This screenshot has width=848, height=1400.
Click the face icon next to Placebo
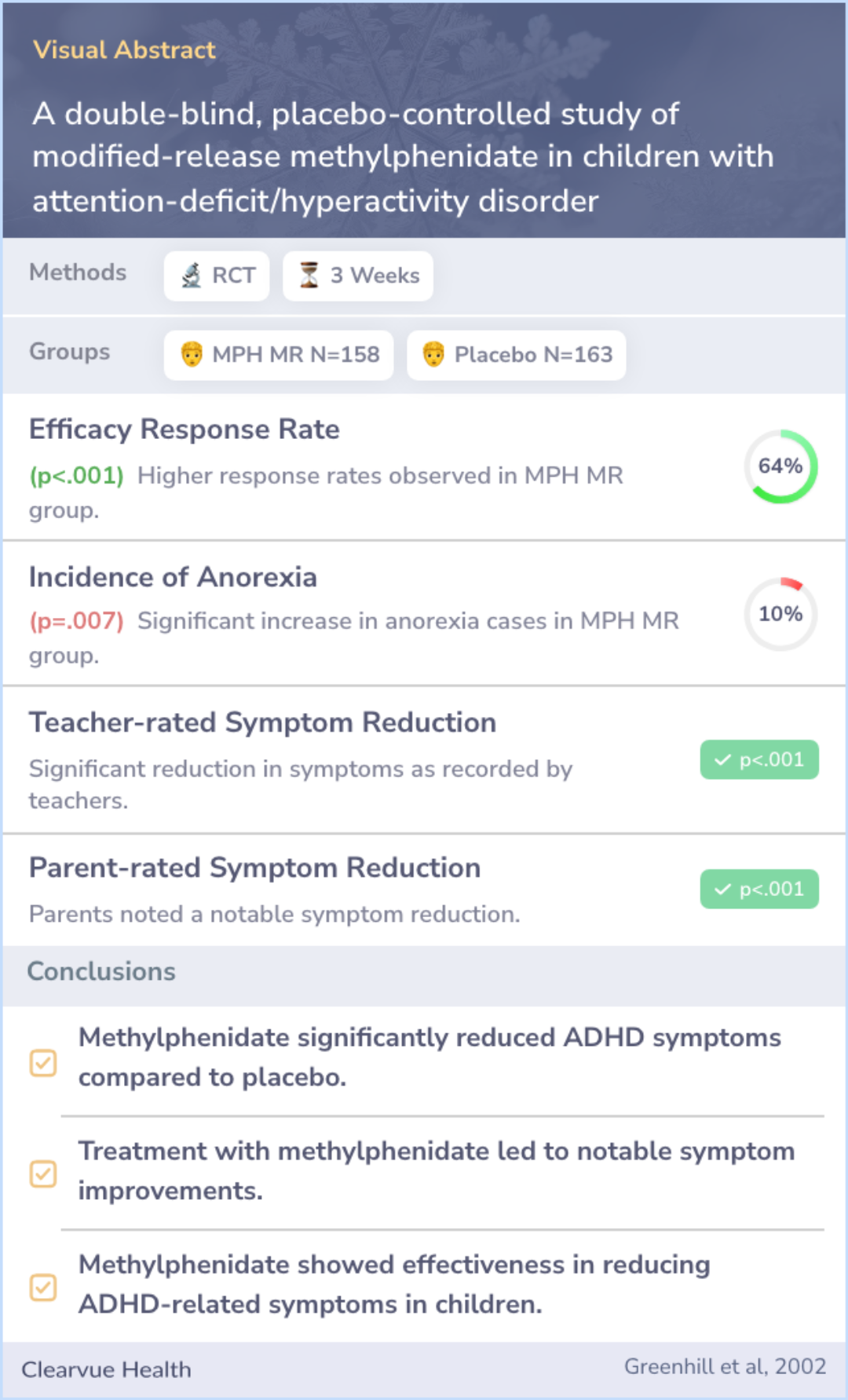click(x=433, y=355)
